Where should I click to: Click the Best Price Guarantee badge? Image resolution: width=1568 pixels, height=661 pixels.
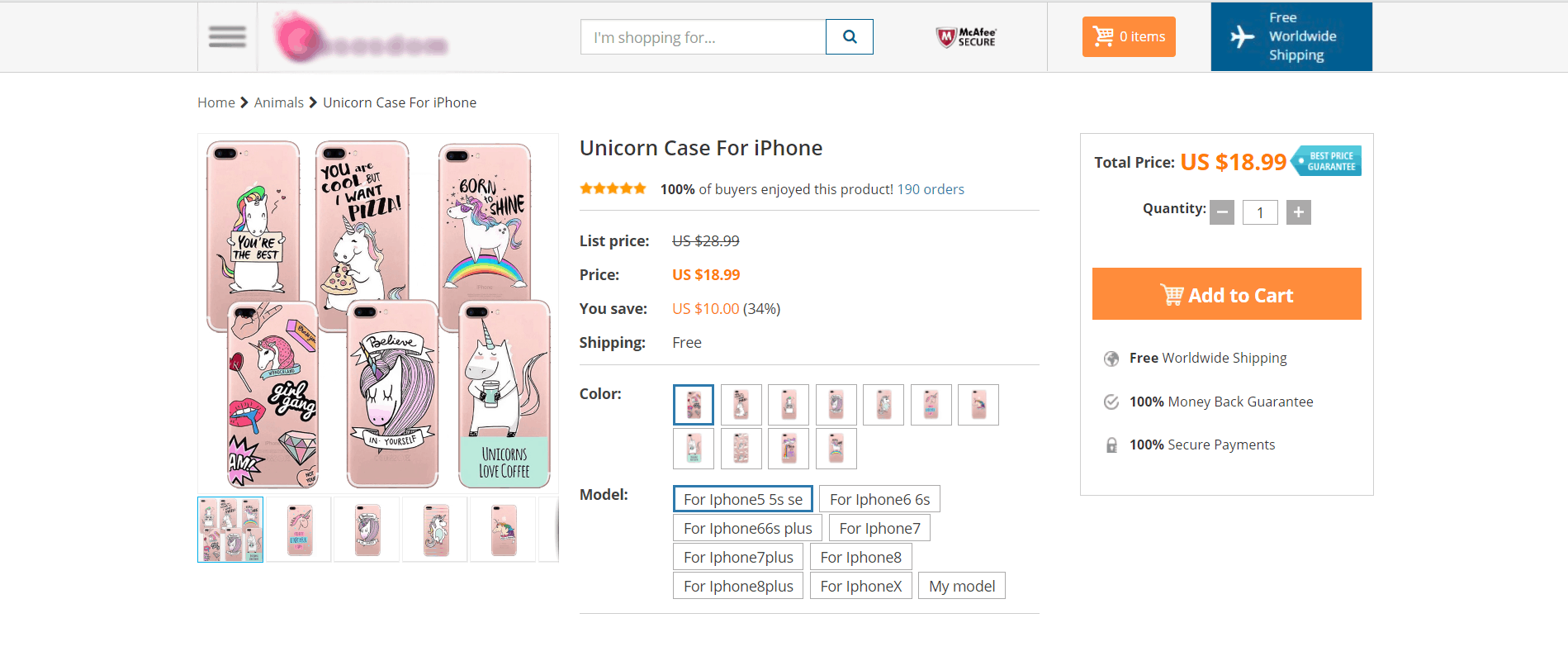[1327, 161]
